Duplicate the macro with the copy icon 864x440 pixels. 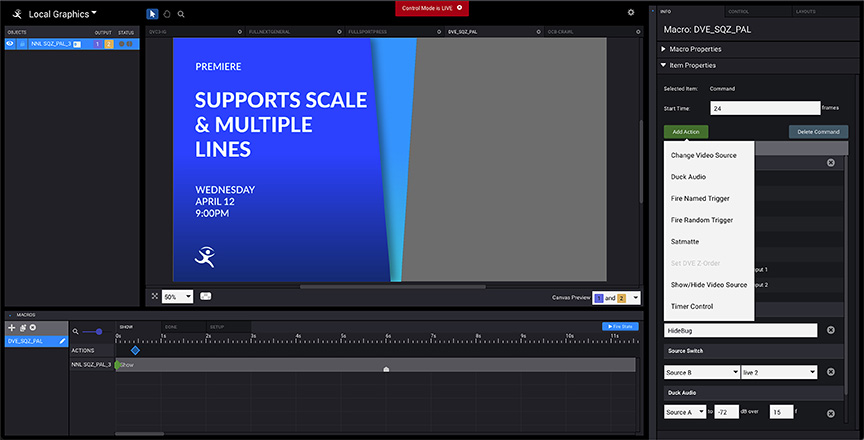(23, 328)
